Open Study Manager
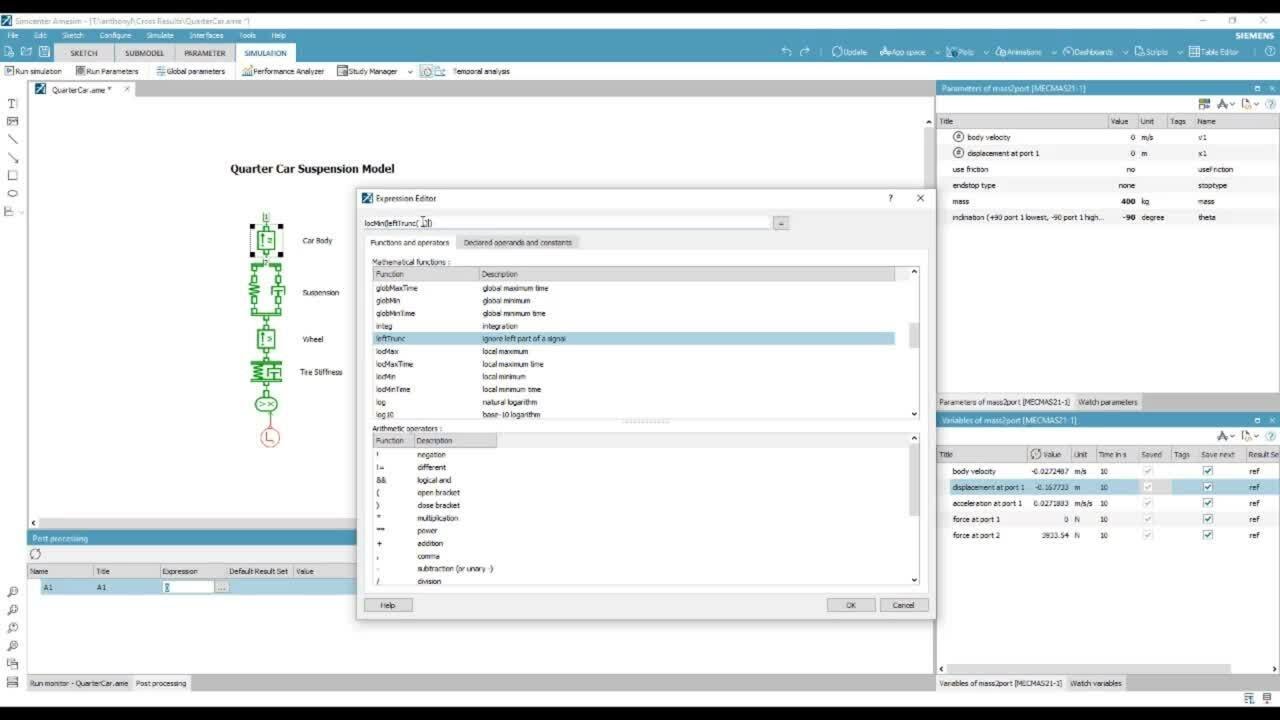 point(368,71)
